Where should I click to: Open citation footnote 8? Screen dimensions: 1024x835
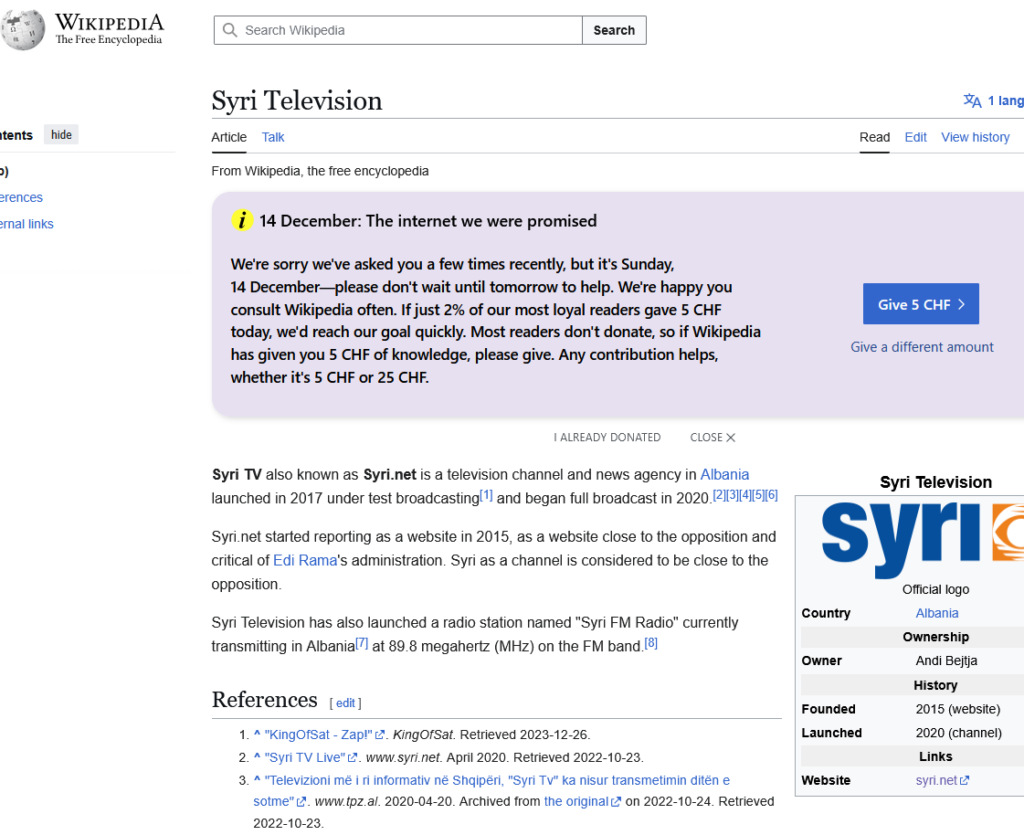pyautogui.click(x=651, y=643)
